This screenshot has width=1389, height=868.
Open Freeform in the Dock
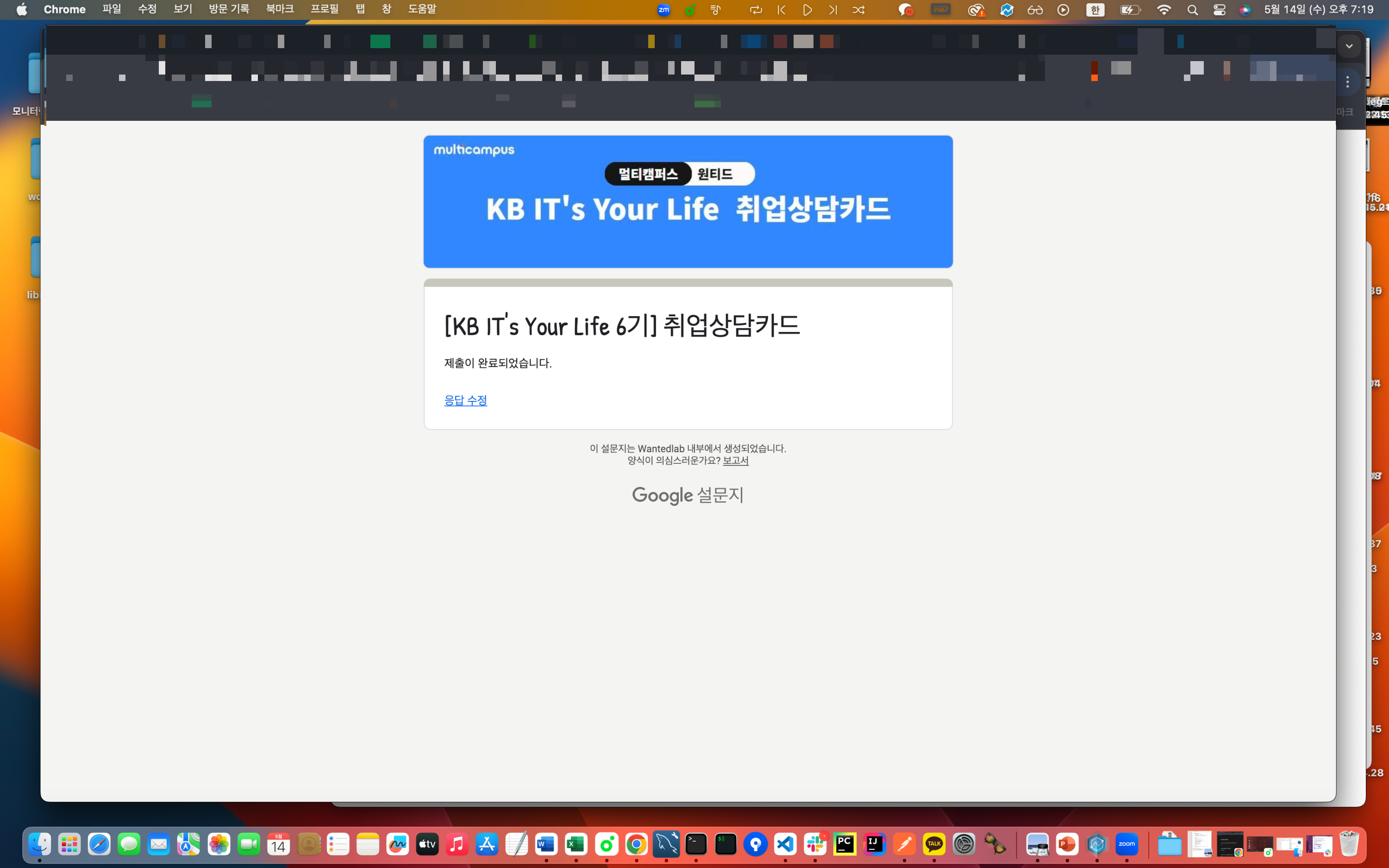398,844
